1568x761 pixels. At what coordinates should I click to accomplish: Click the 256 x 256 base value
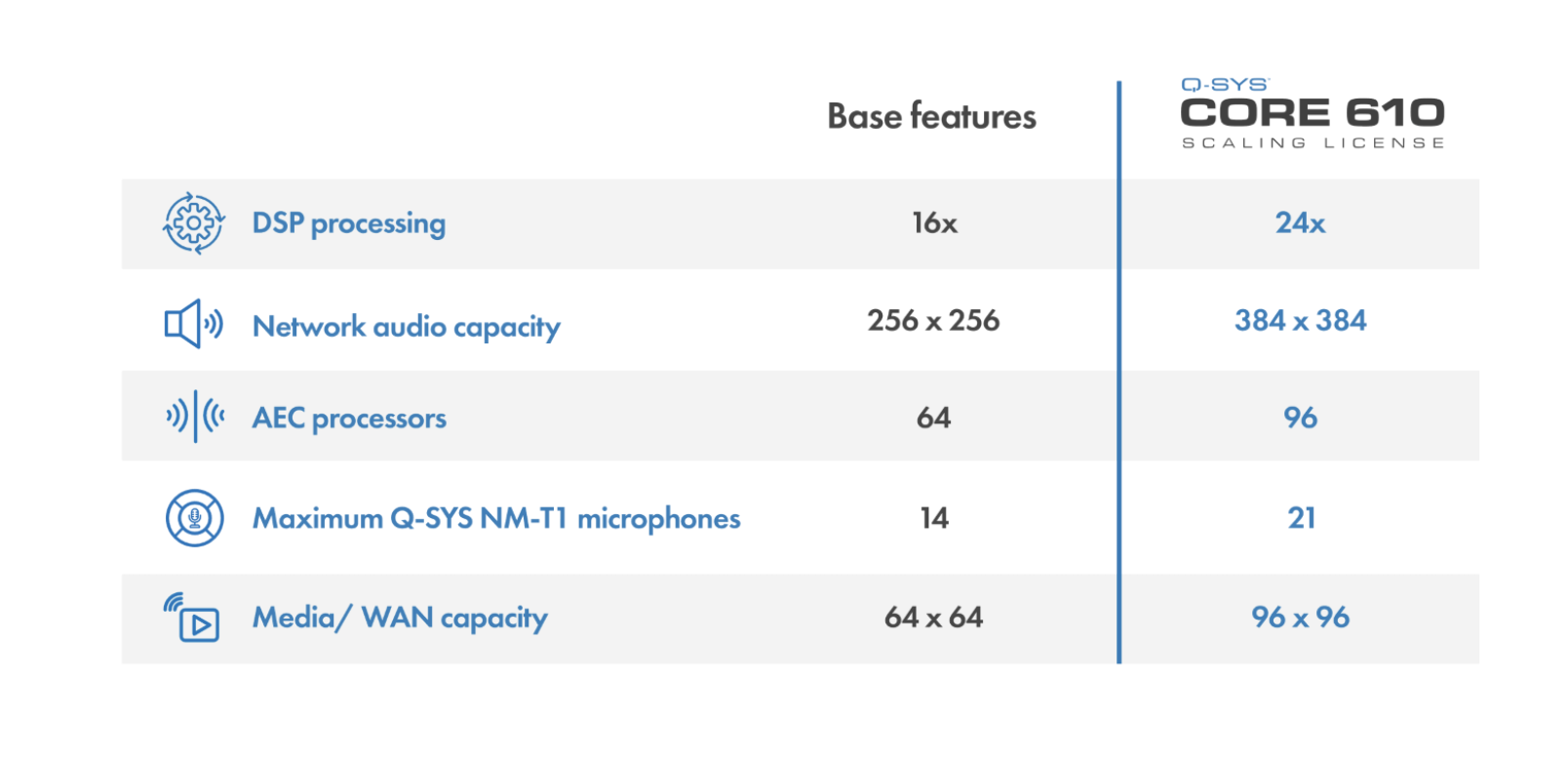934,321
